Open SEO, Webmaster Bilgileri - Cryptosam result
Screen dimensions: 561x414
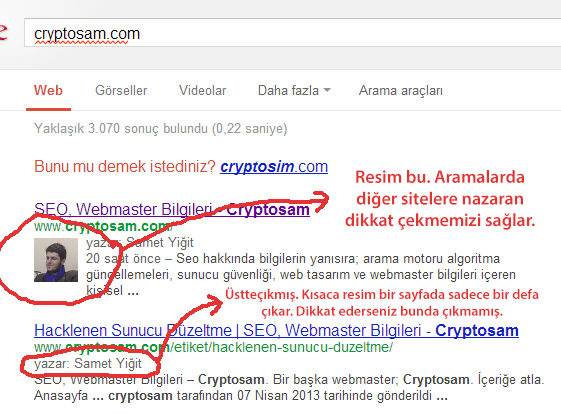[x=172, y=209]
